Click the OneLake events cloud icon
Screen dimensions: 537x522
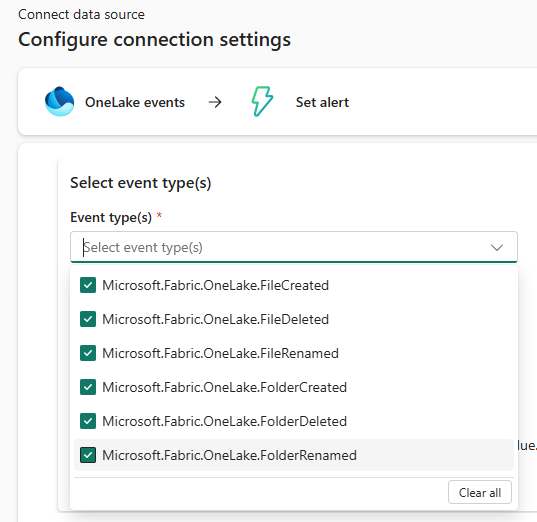(x=59, y=102)
